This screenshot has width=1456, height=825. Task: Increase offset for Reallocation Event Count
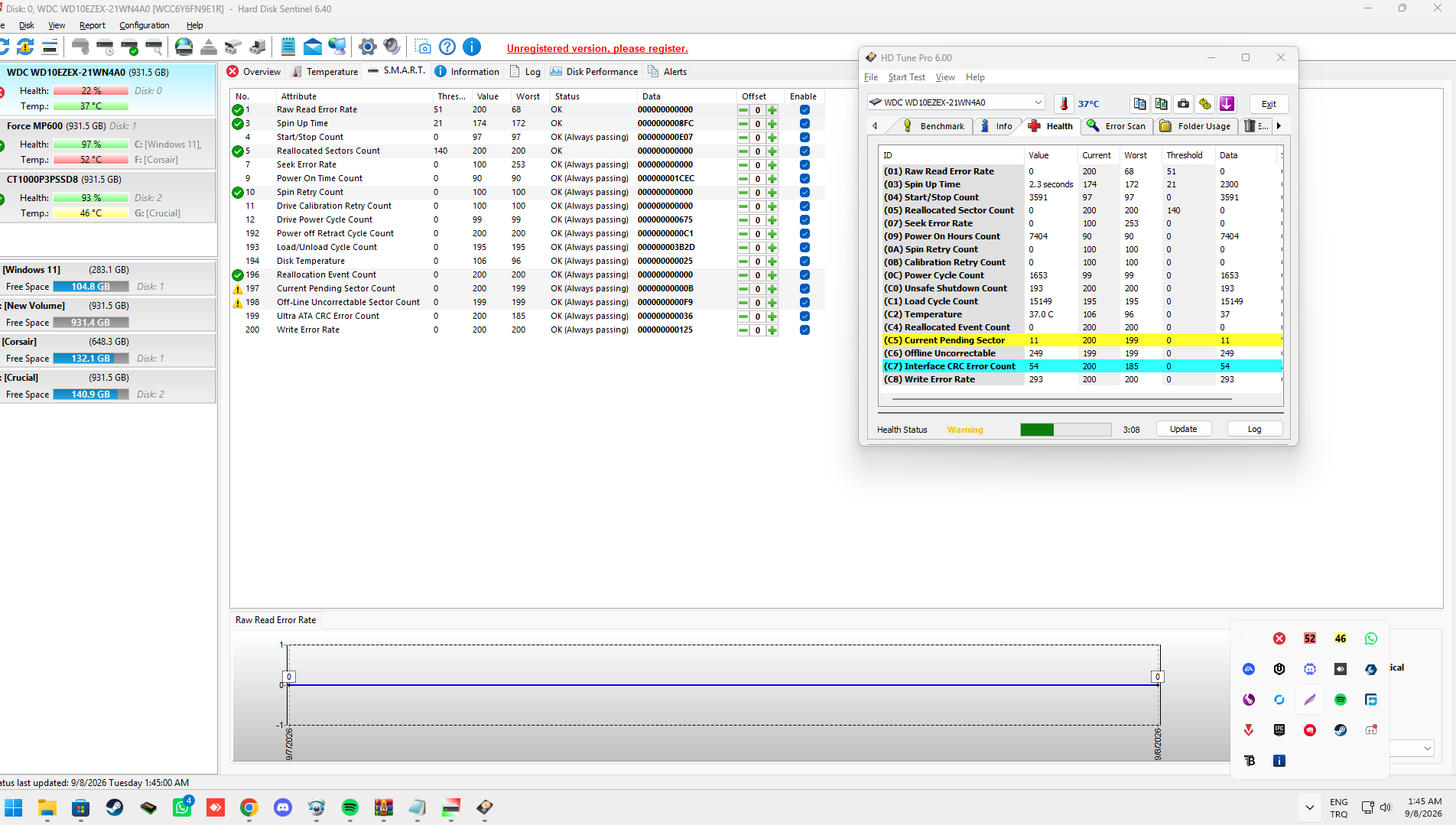click(772, 275)
